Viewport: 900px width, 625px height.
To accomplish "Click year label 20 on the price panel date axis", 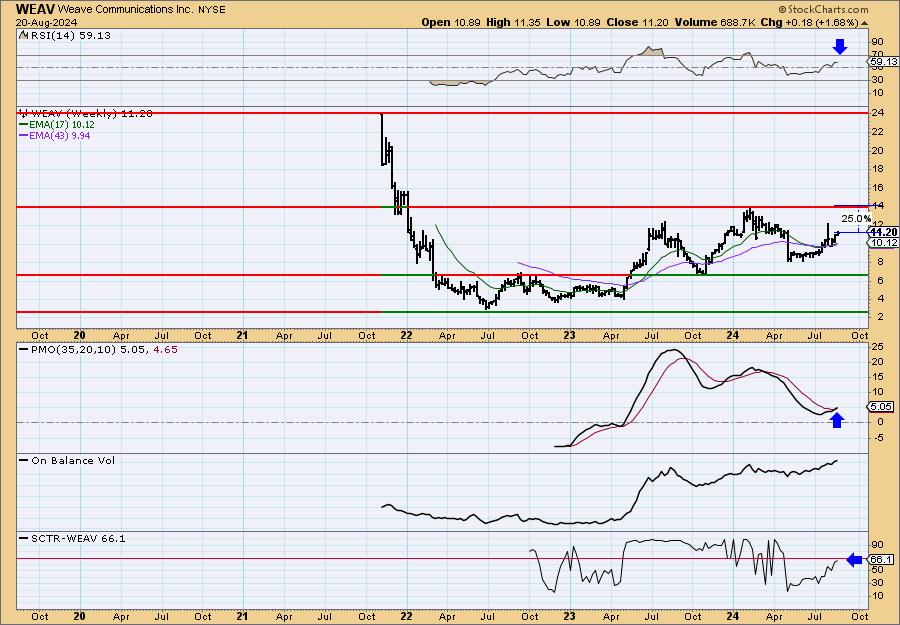I will pos(79,335).
